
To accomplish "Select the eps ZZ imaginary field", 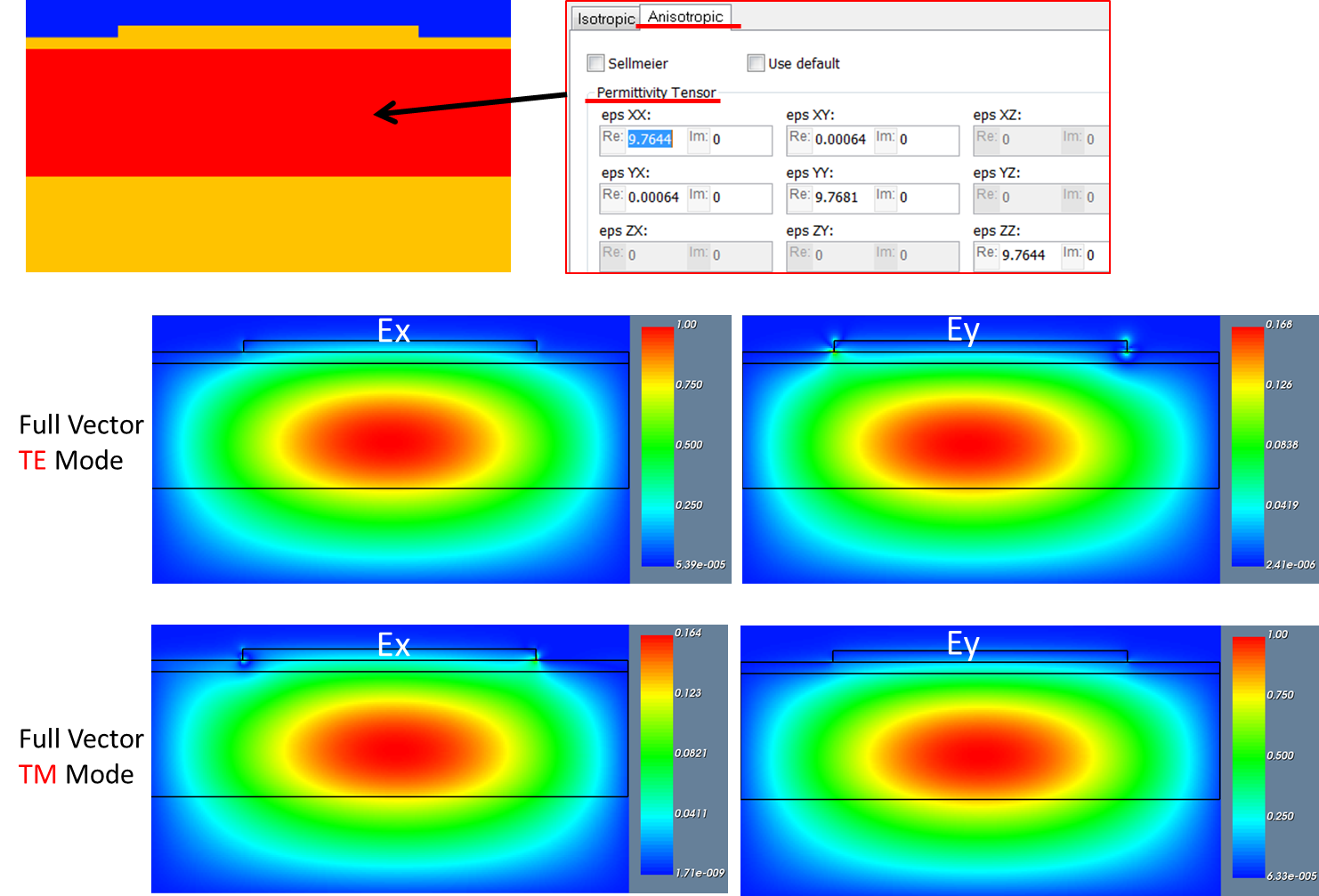I will (x=1095, y=255).
